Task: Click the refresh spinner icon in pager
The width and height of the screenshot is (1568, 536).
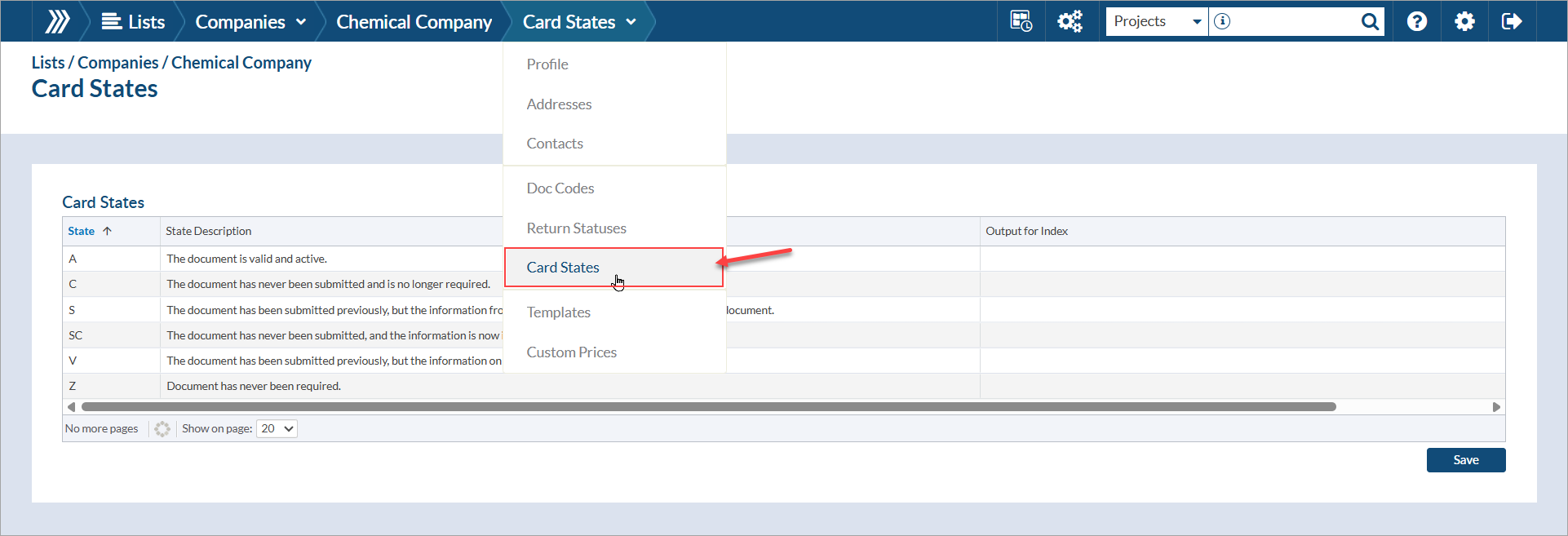Action: [x=162, y=428]
